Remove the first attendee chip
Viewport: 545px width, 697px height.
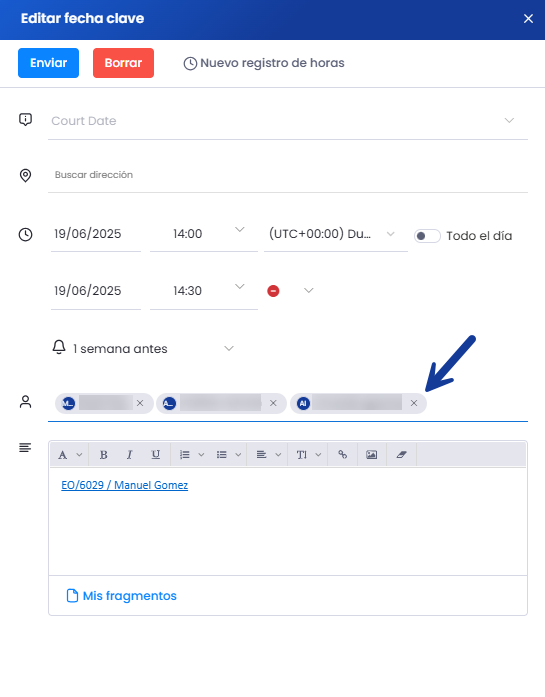tap(140, 403)
